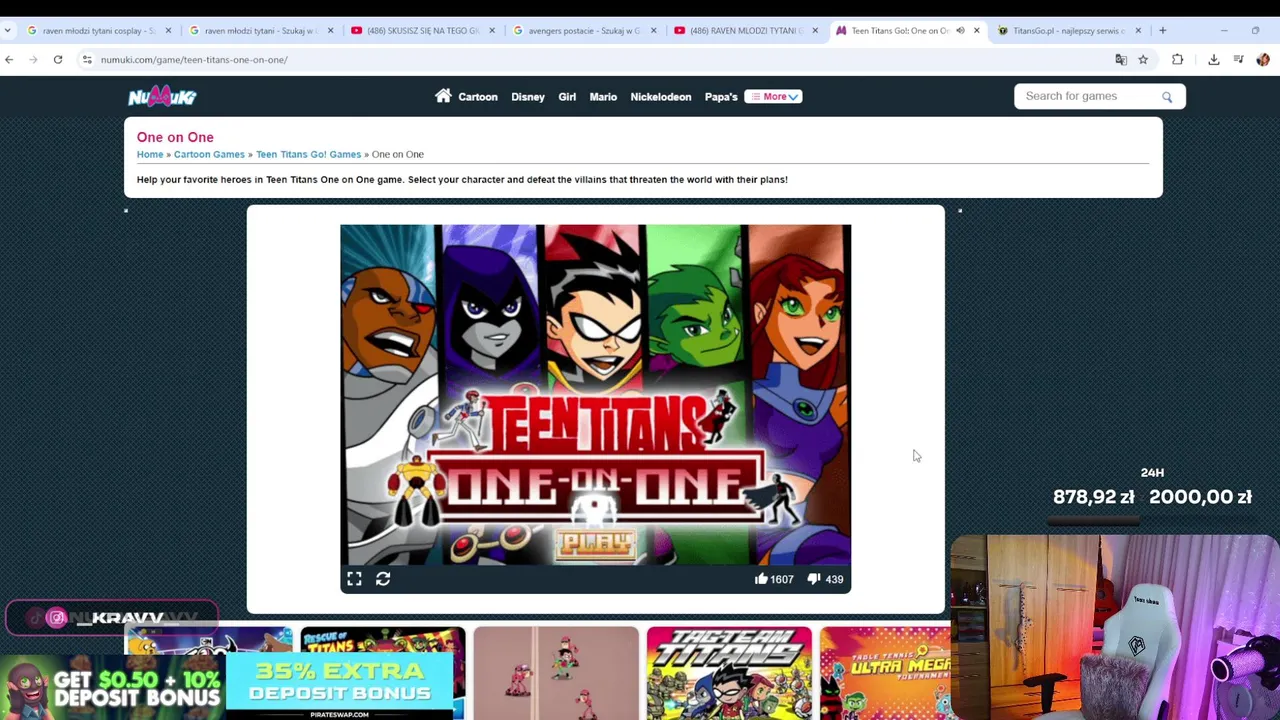Click Get $0.50 + 10% Deposit Bonus ad
Screen dimensions: 1280x720
pos(112,687)
